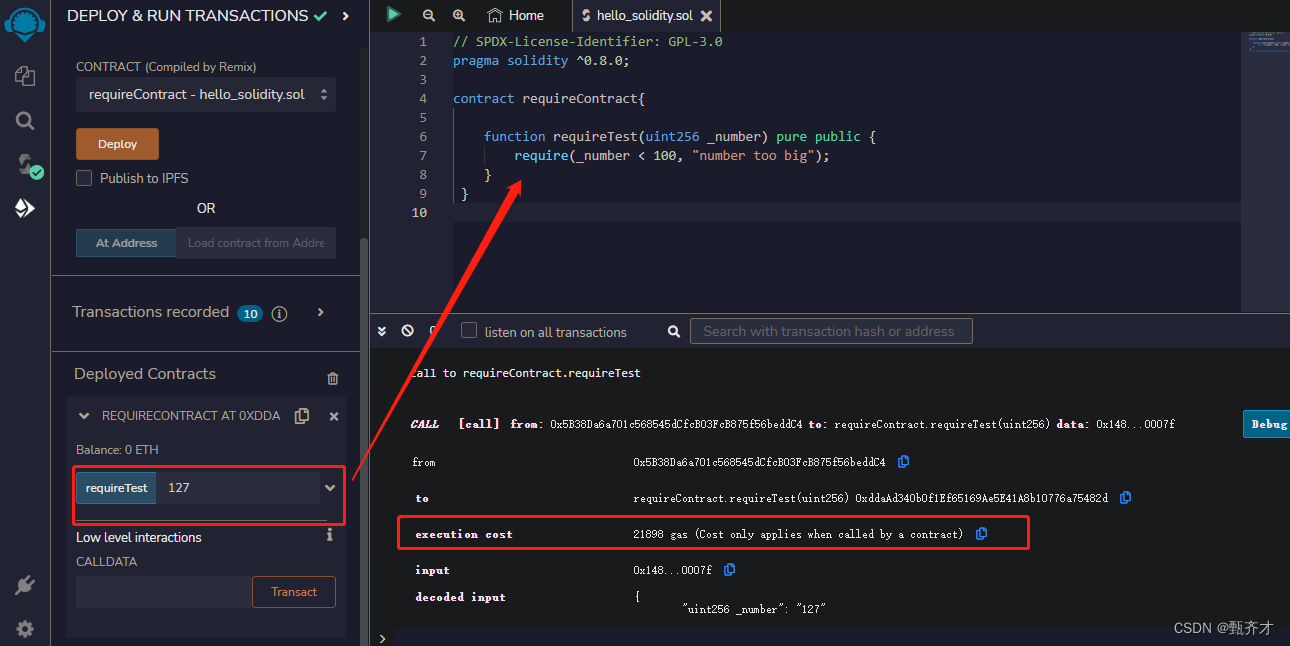Switch to the Home tab
This screenshot has width=1290, height=646.
pos(515,15)
